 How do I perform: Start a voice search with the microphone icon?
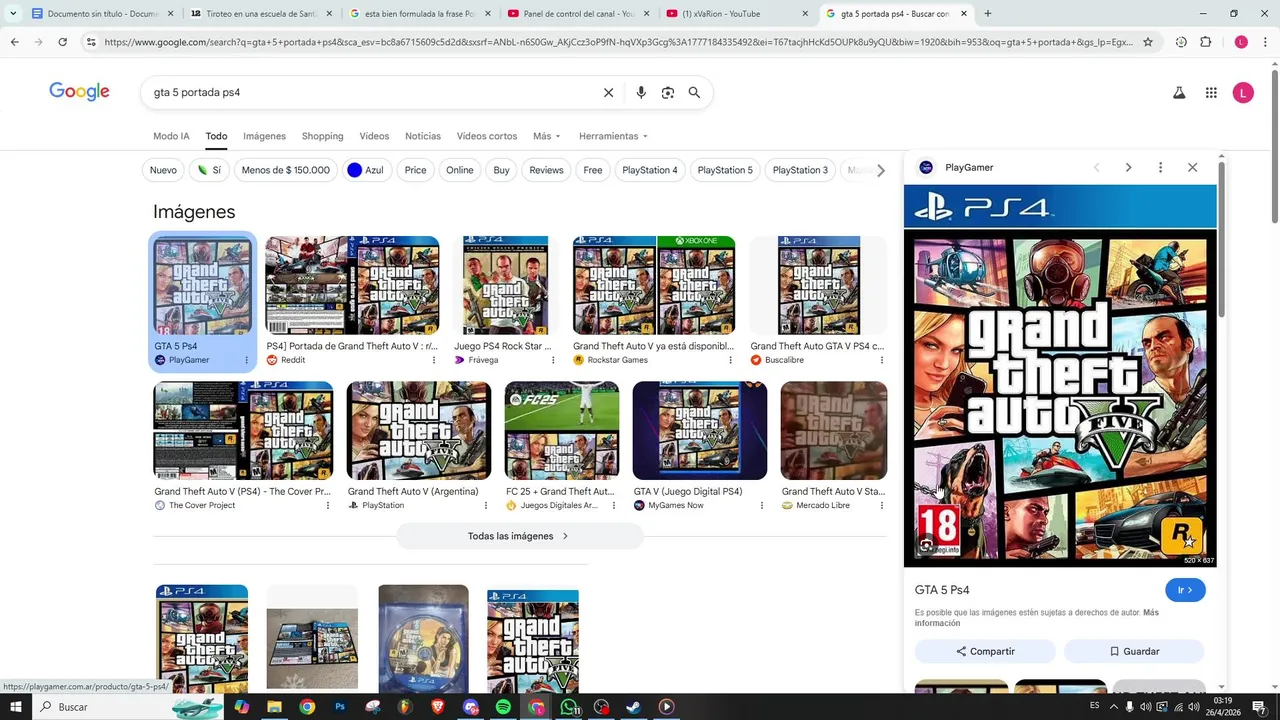pyautogui.click(x=641, y=93)
